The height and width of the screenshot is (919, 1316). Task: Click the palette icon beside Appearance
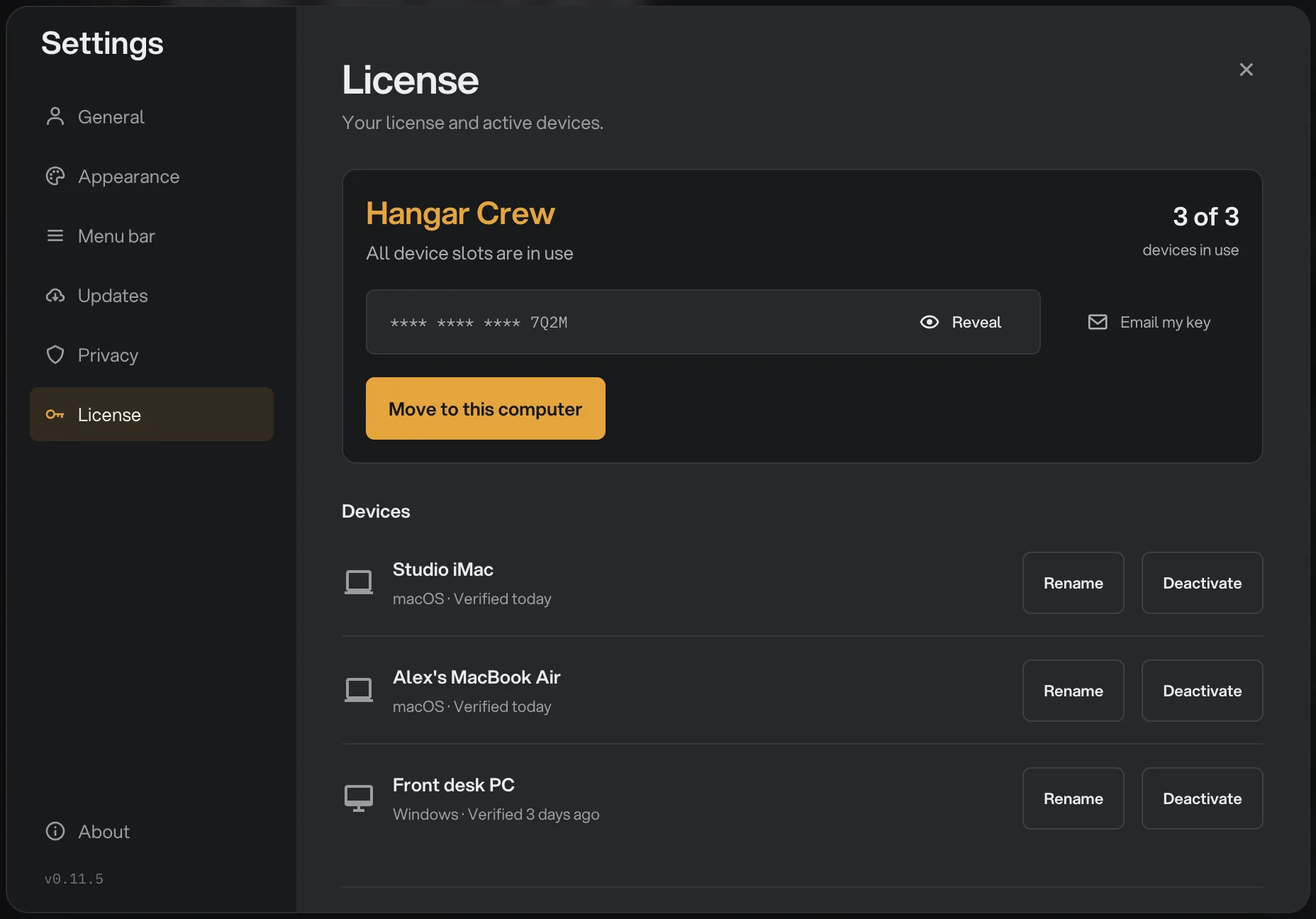tap(55, 176)
